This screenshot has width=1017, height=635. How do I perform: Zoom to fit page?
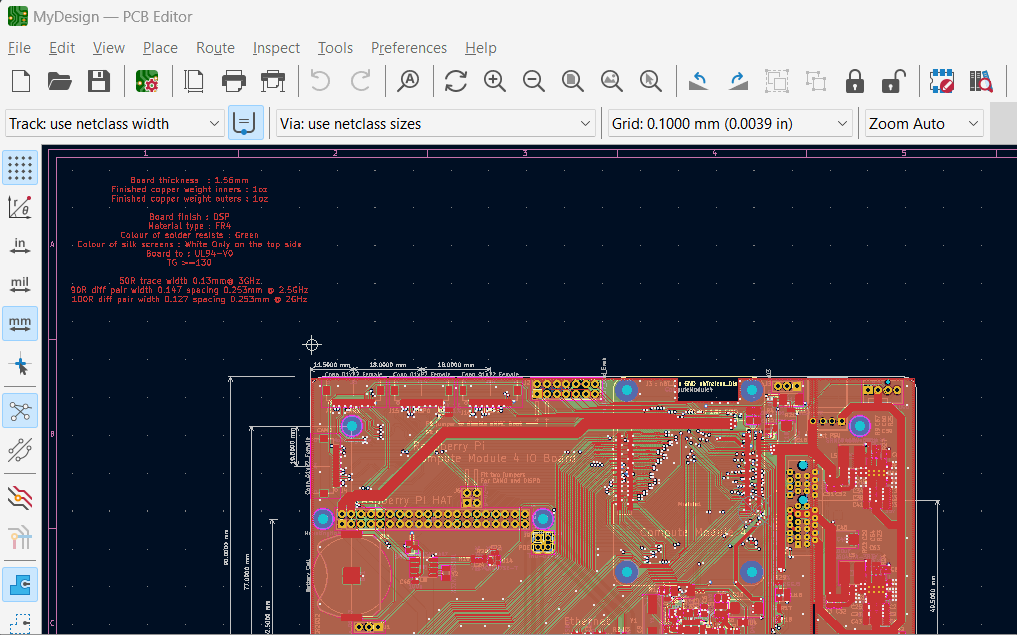(573, 82)
